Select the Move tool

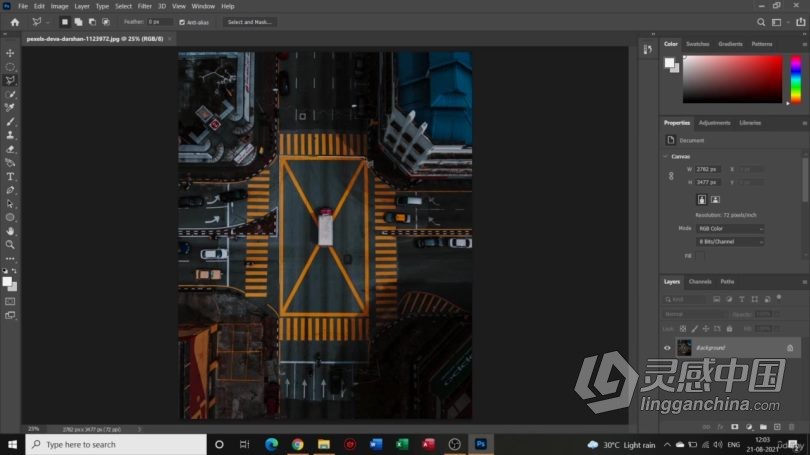tap(10, 53)
